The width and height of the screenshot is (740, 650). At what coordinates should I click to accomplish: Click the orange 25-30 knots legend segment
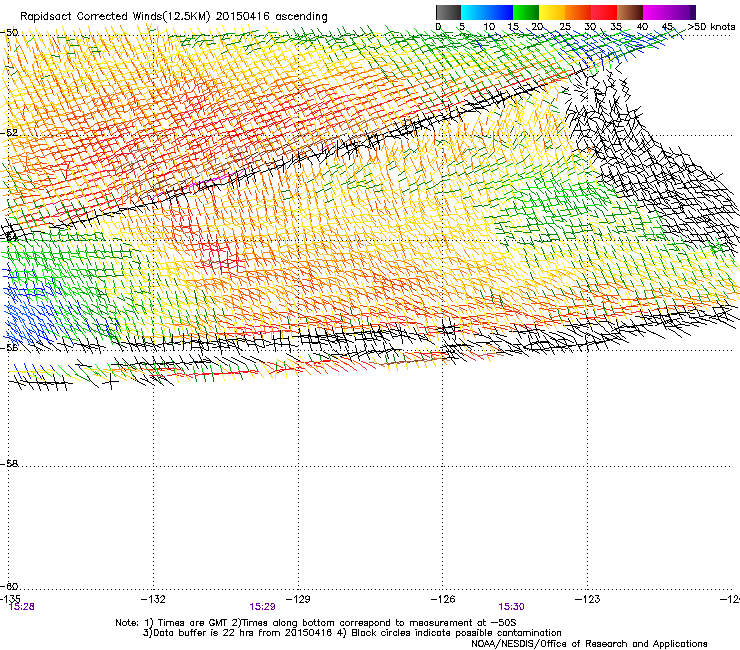click(x=578, y=12)
